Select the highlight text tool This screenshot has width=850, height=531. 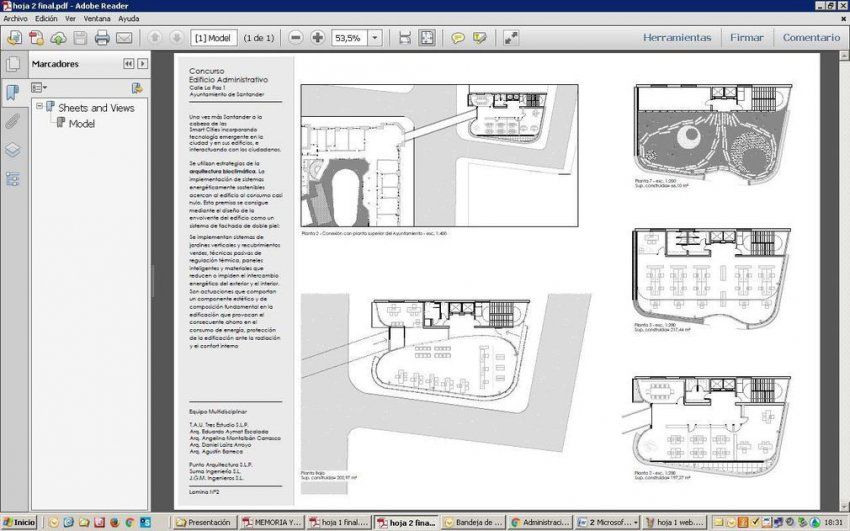(x=480, y=38)
